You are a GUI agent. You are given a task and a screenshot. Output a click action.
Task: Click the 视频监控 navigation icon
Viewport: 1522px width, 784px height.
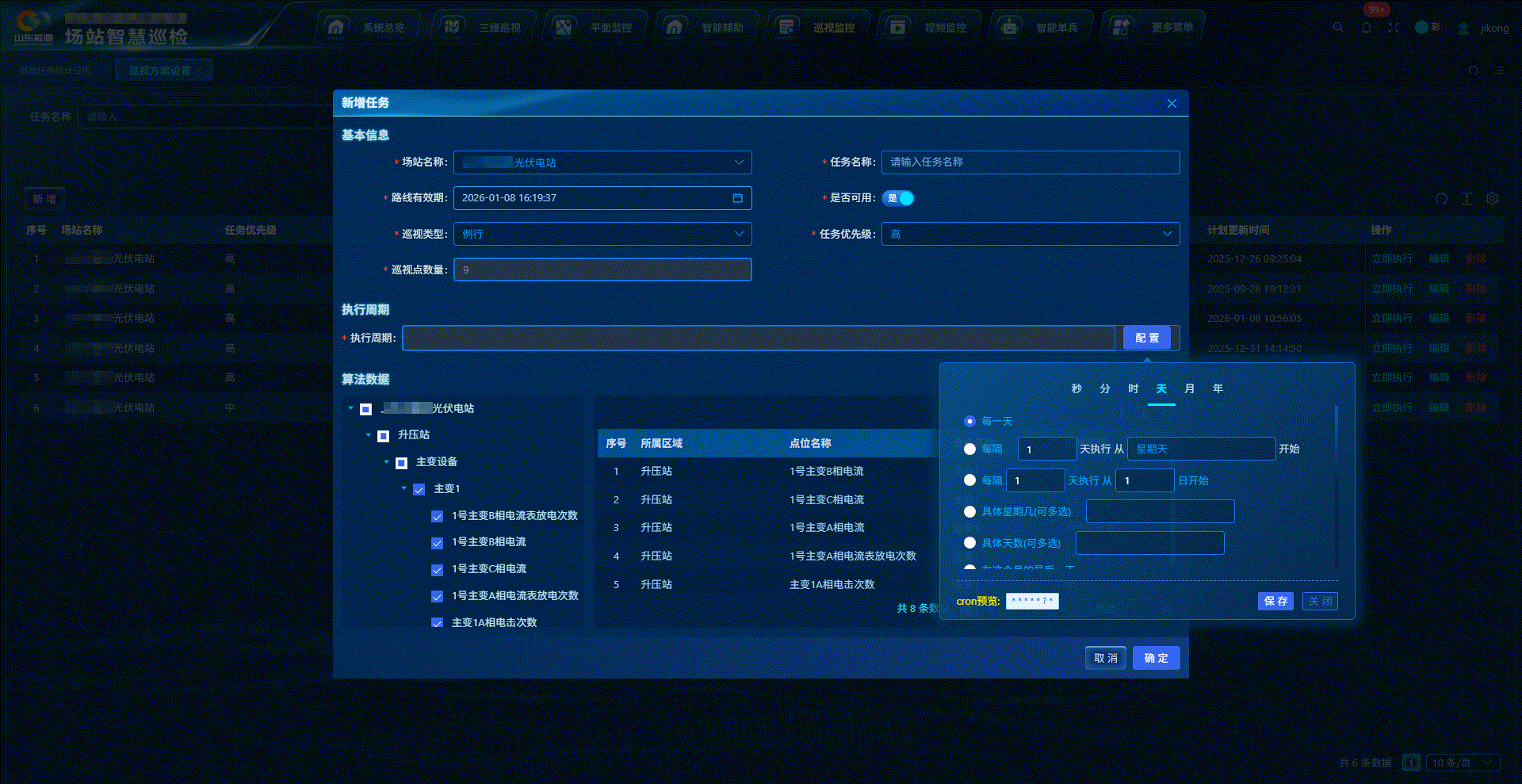pyautogui.click(x=897, y=28)
